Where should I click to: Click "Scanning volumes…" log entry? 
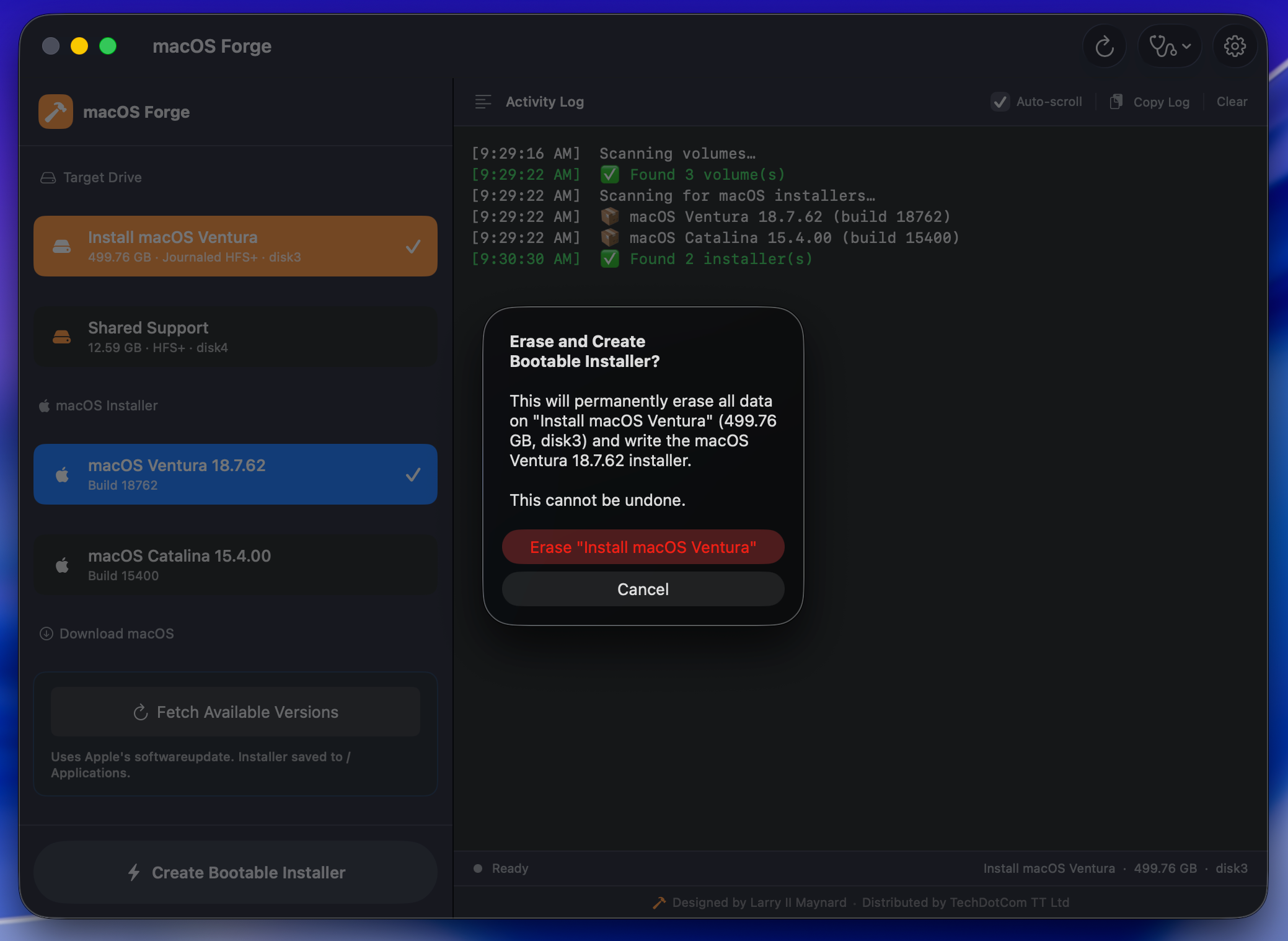[x=677, y=154]
